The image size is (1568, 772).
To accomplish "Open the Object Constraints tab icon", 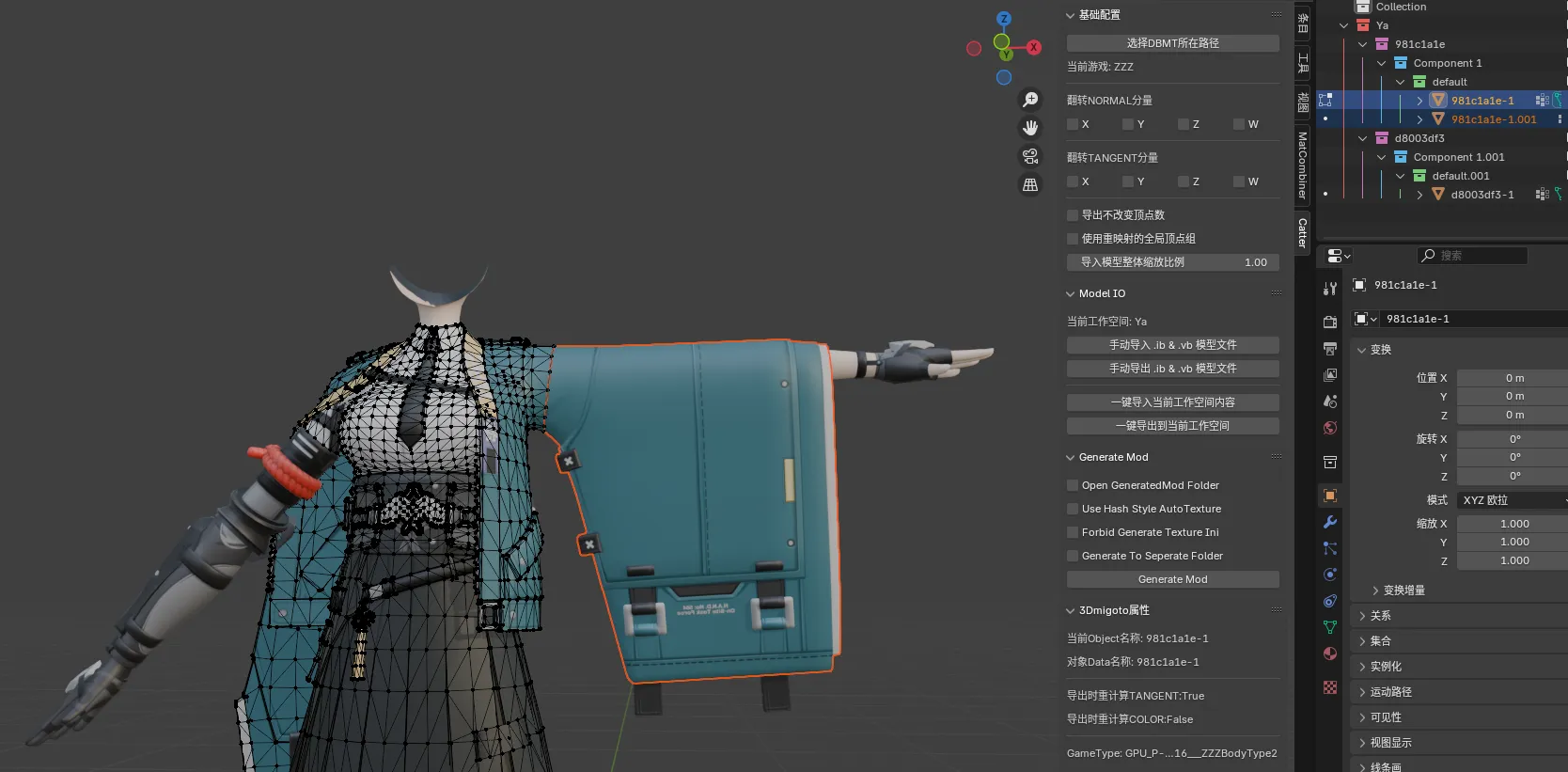I will [1330, 601].
